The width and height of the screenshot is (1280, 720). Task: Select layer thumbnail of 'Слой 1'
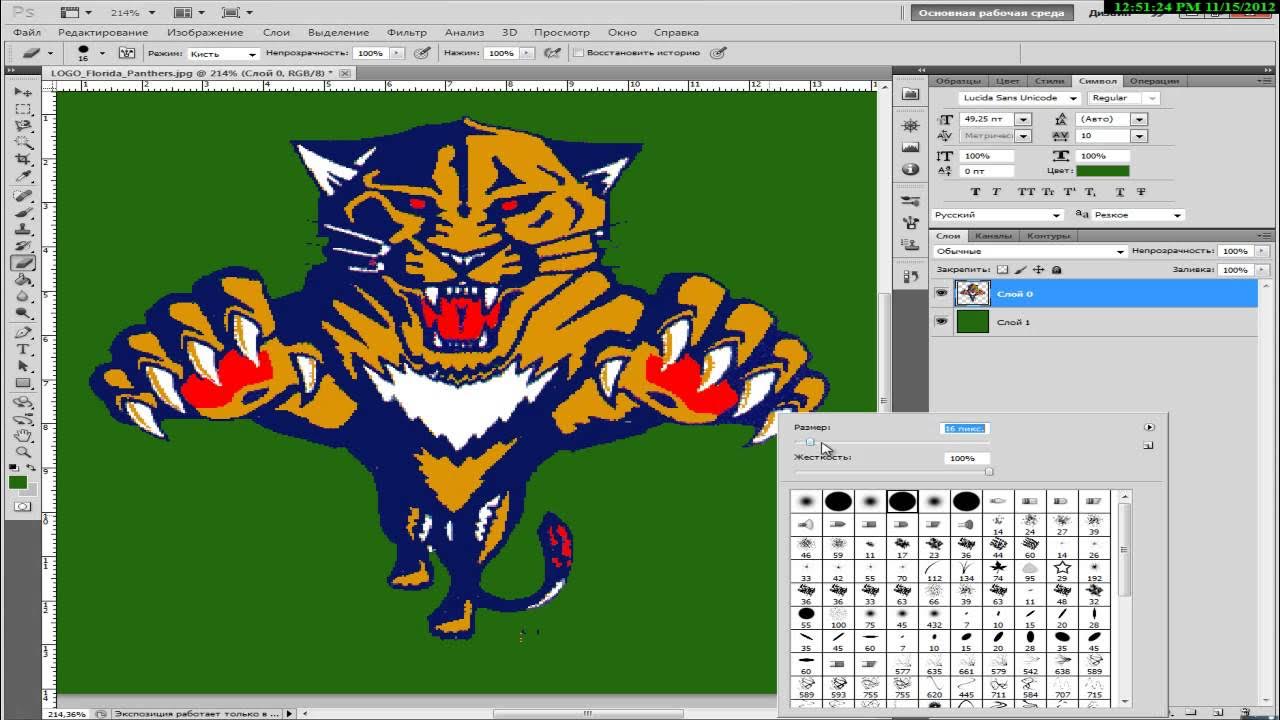point(972,322)
